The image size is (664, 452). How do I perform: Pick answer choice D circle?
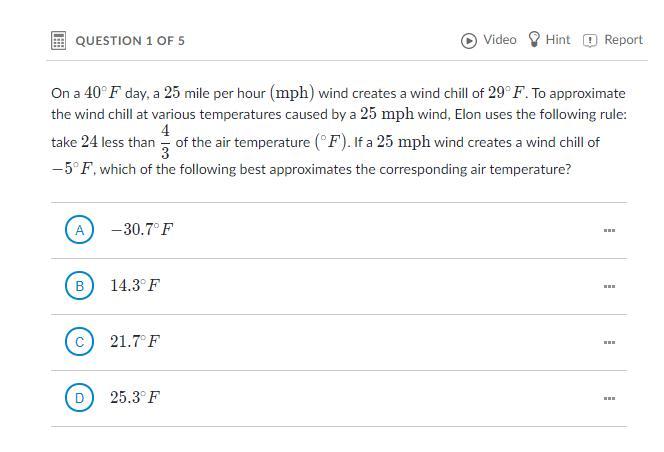79,398
